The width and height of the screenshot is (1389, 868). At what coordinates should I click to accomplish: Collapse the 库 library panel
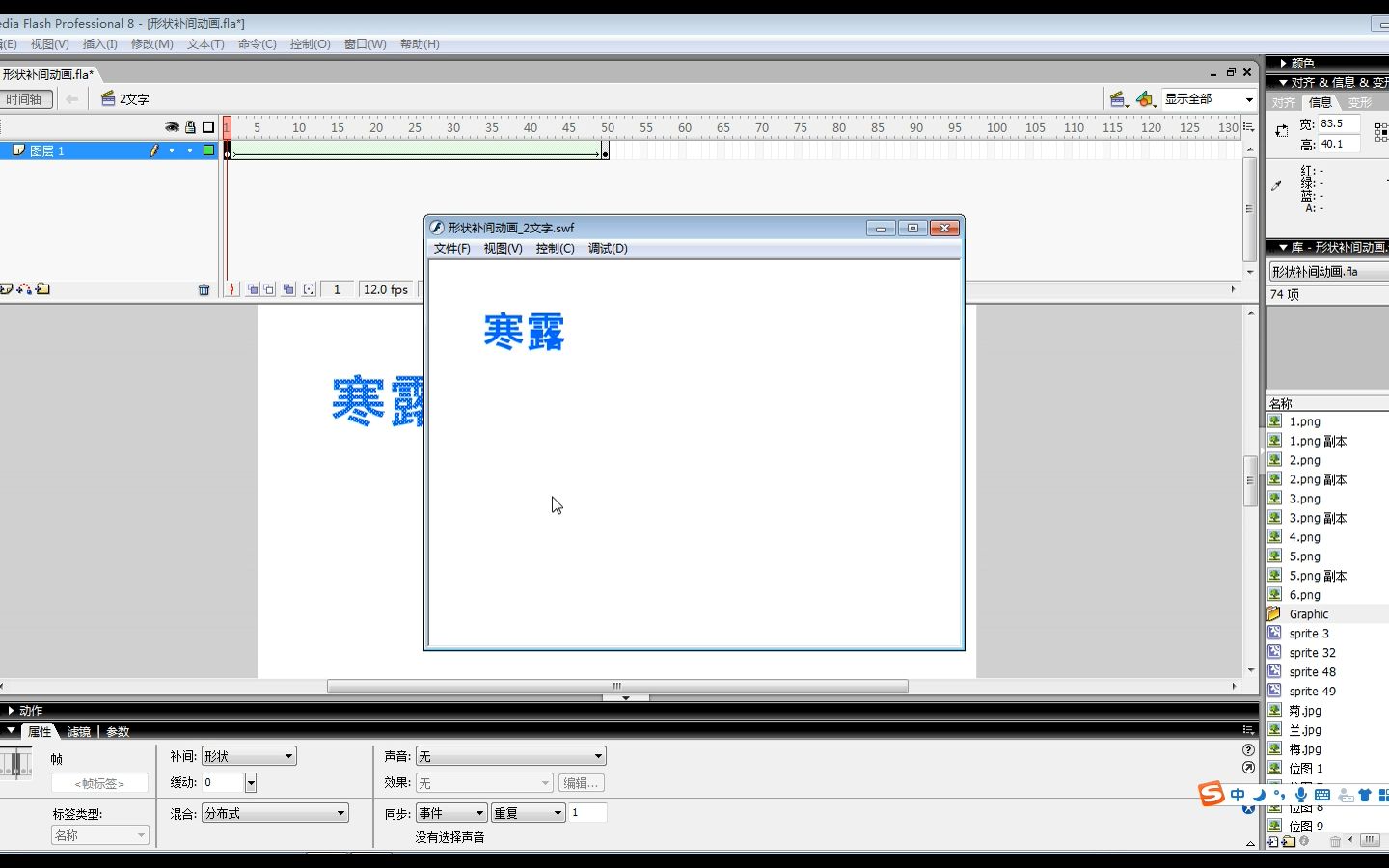(x=1282, y=247)
